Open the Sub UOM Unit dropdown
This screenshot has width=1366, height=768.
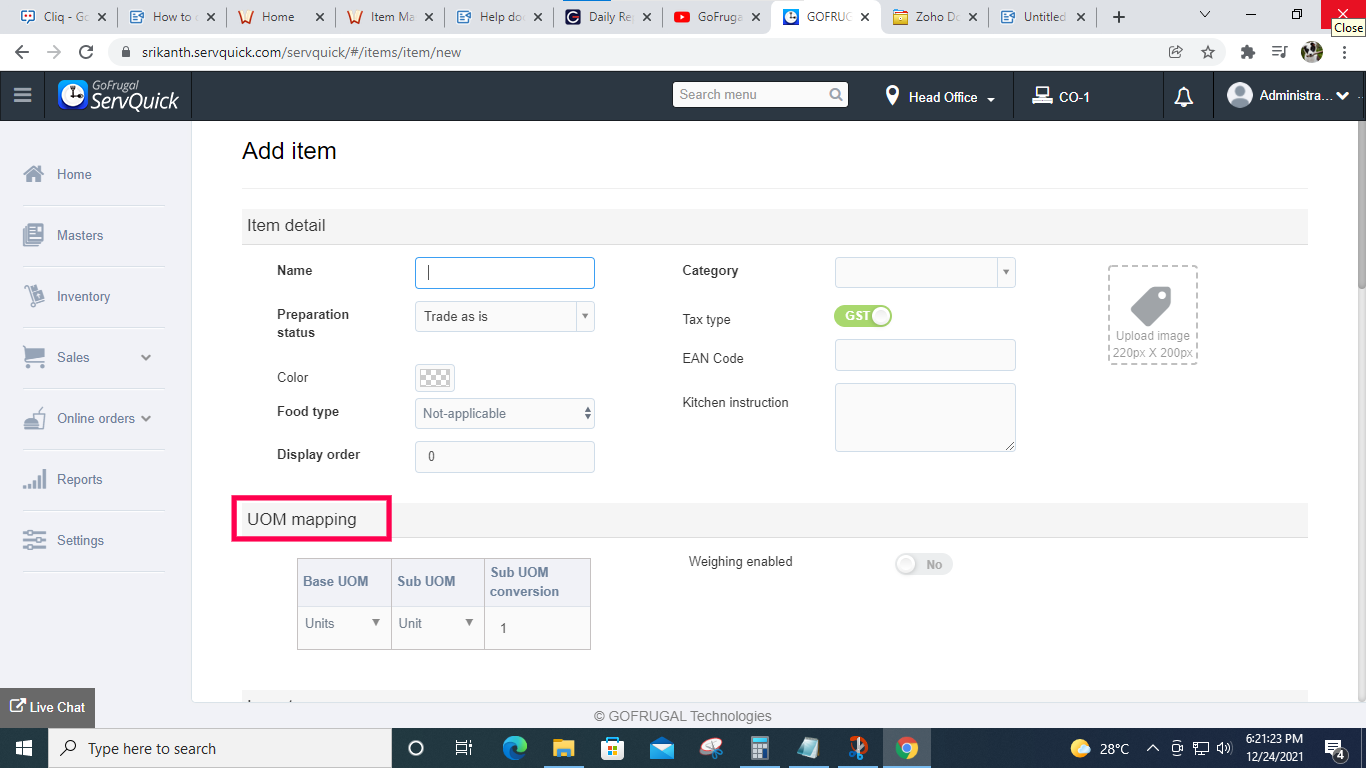tap(437, 623)
